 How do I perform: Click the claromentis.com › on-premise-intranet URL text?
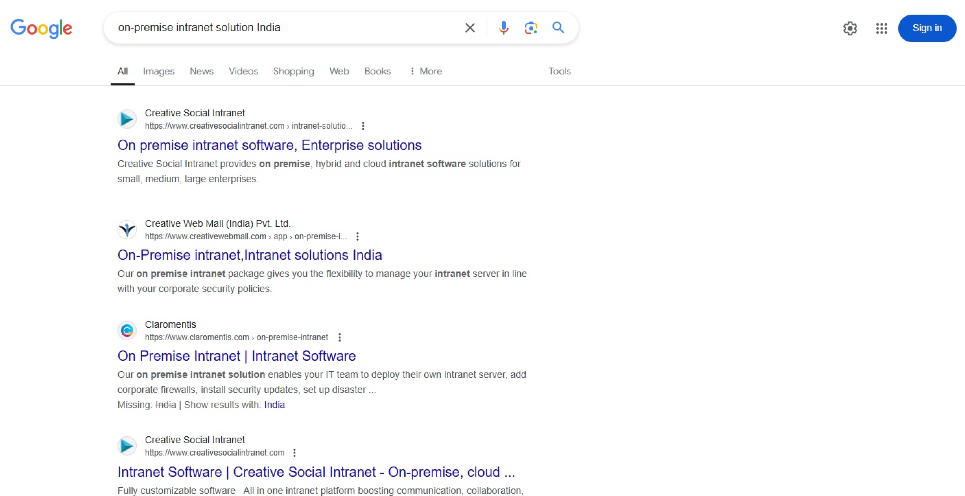coord(236,337)
